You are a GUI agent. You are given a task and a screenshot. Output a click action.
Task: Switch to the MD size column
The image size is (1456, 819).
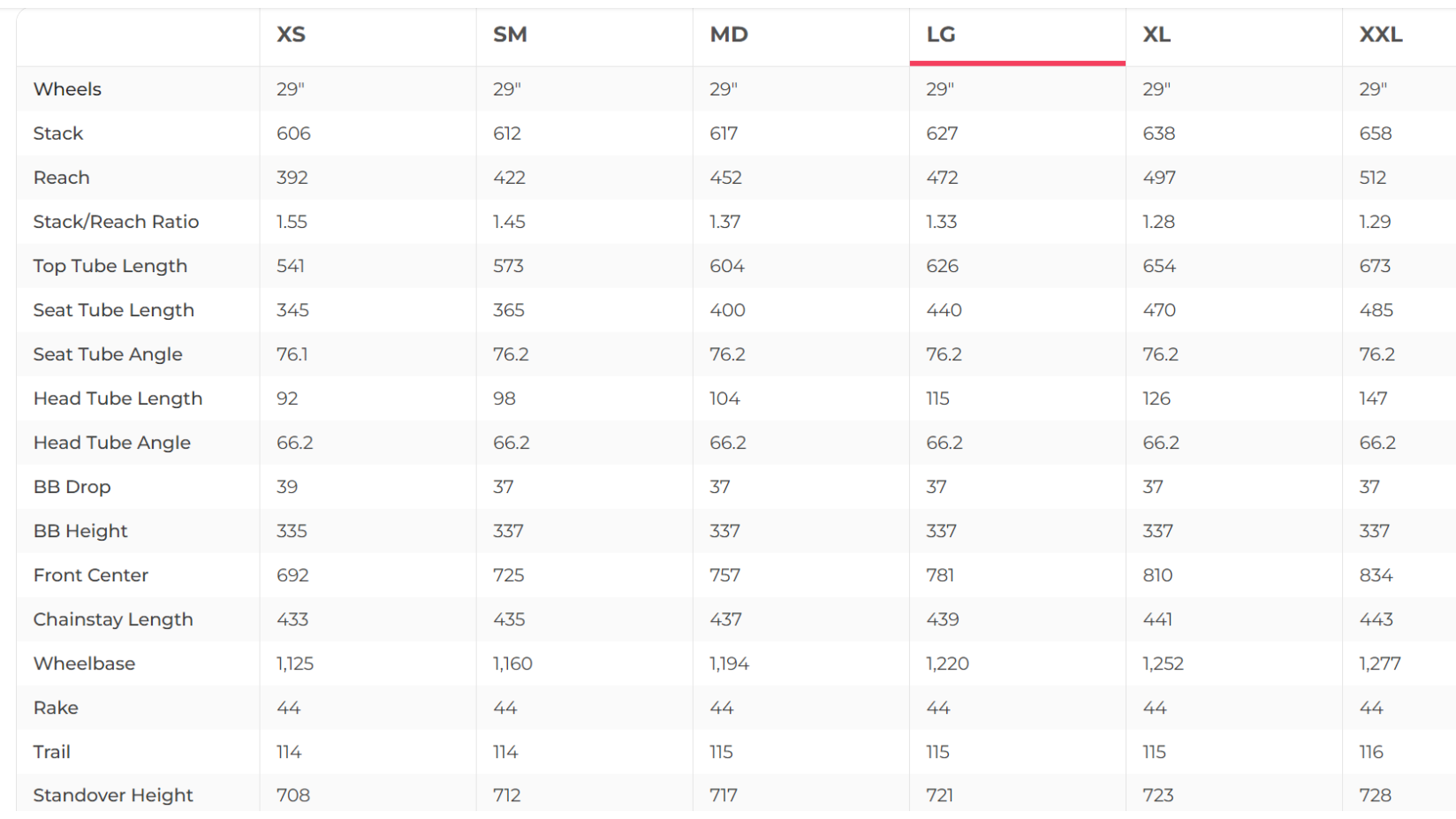[x=729, y=35]
